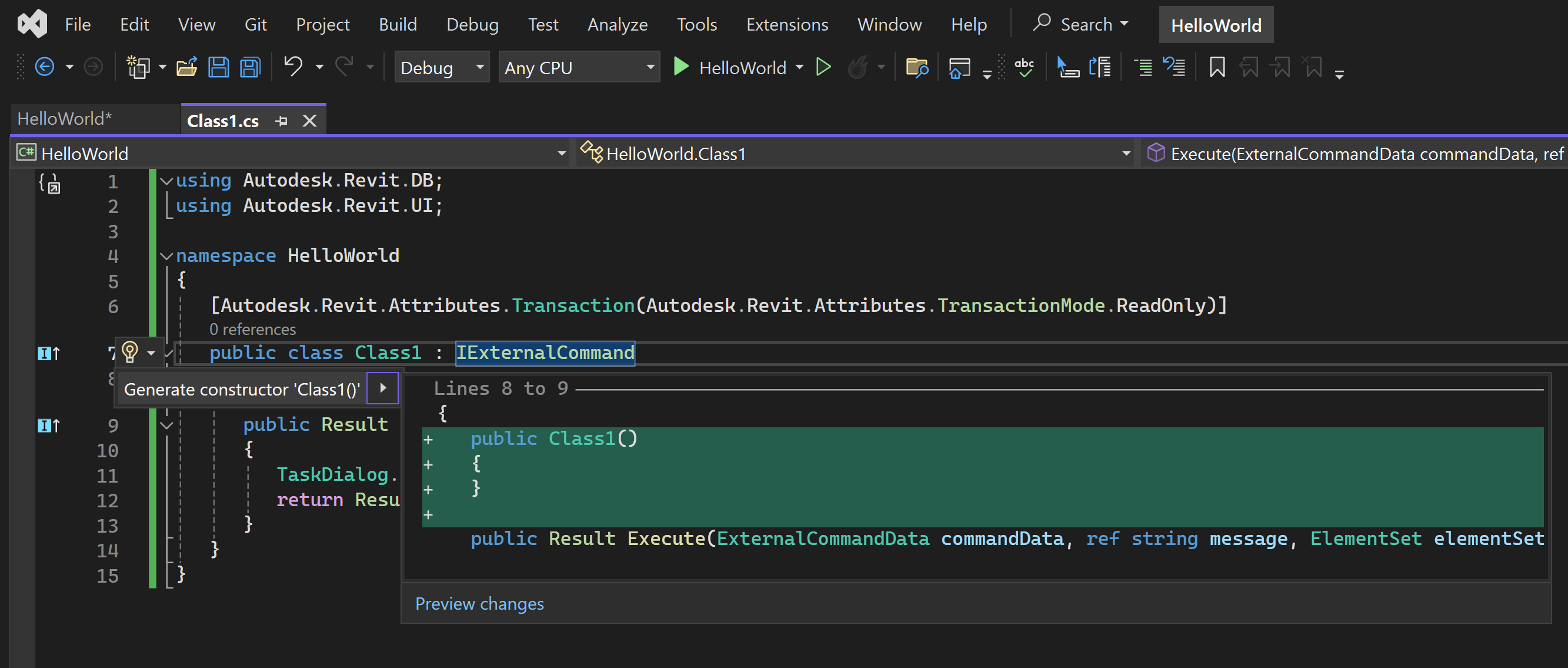
Task: Click IExternalCommand in the class declaration
Action: 545,353
